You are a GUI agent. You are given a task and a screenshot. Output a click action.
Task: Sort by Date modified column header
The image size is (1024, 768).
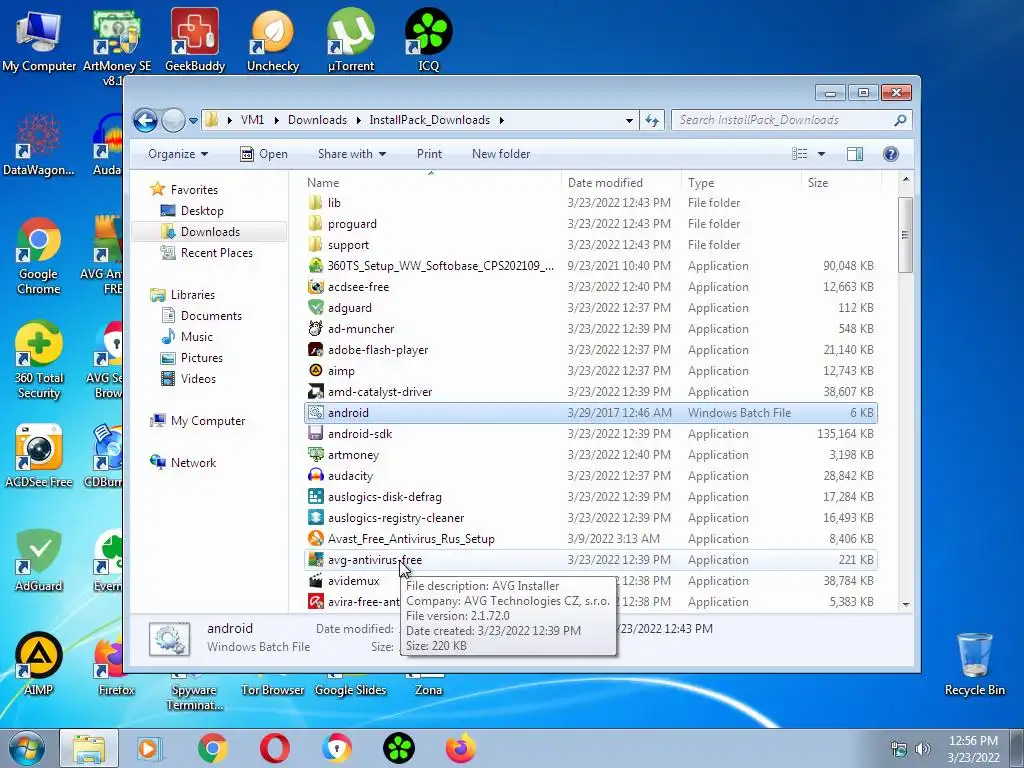[621, 183]
